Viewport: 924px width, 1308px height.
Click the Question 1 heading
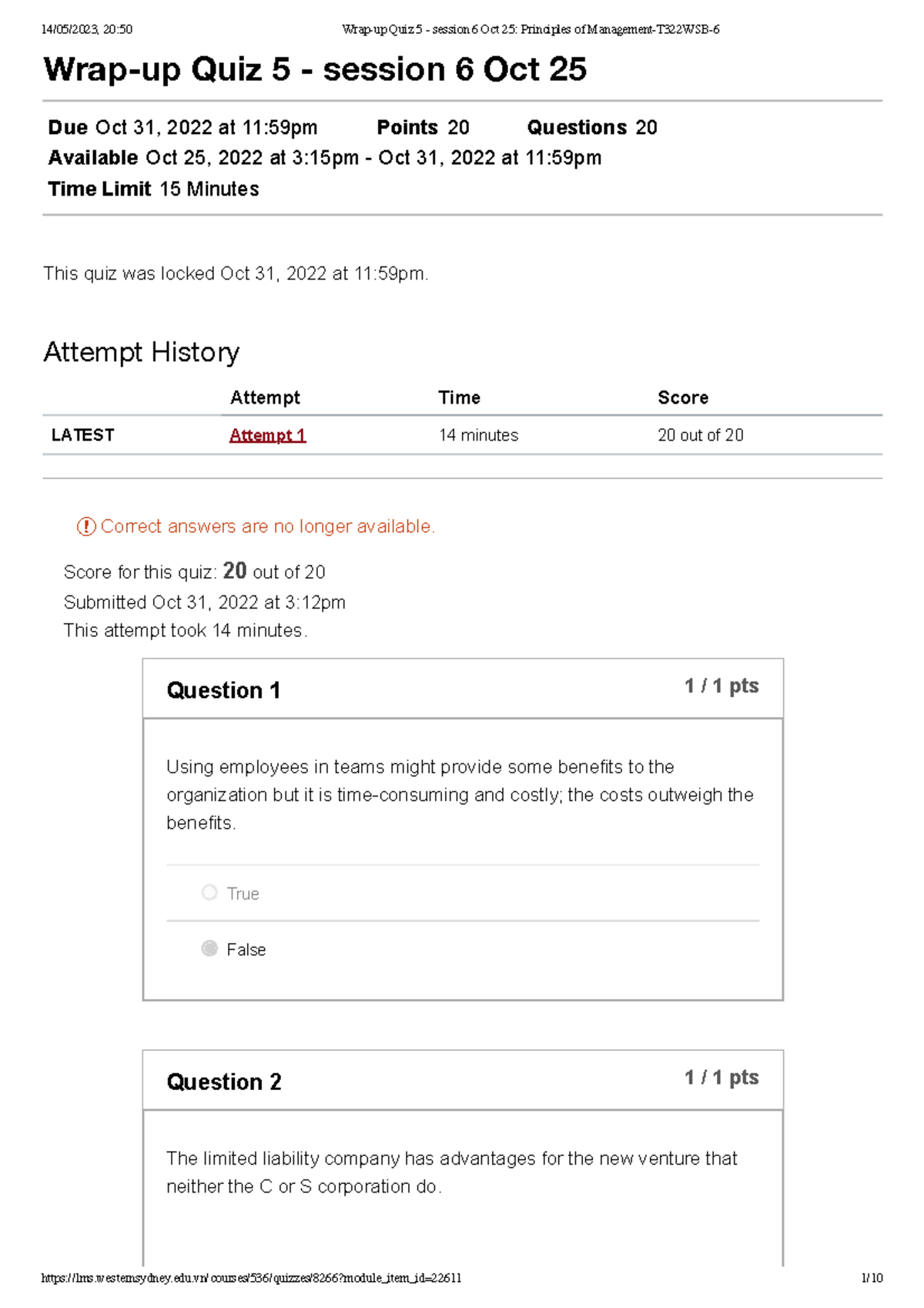pyautogui.click(x=223, y=690)
